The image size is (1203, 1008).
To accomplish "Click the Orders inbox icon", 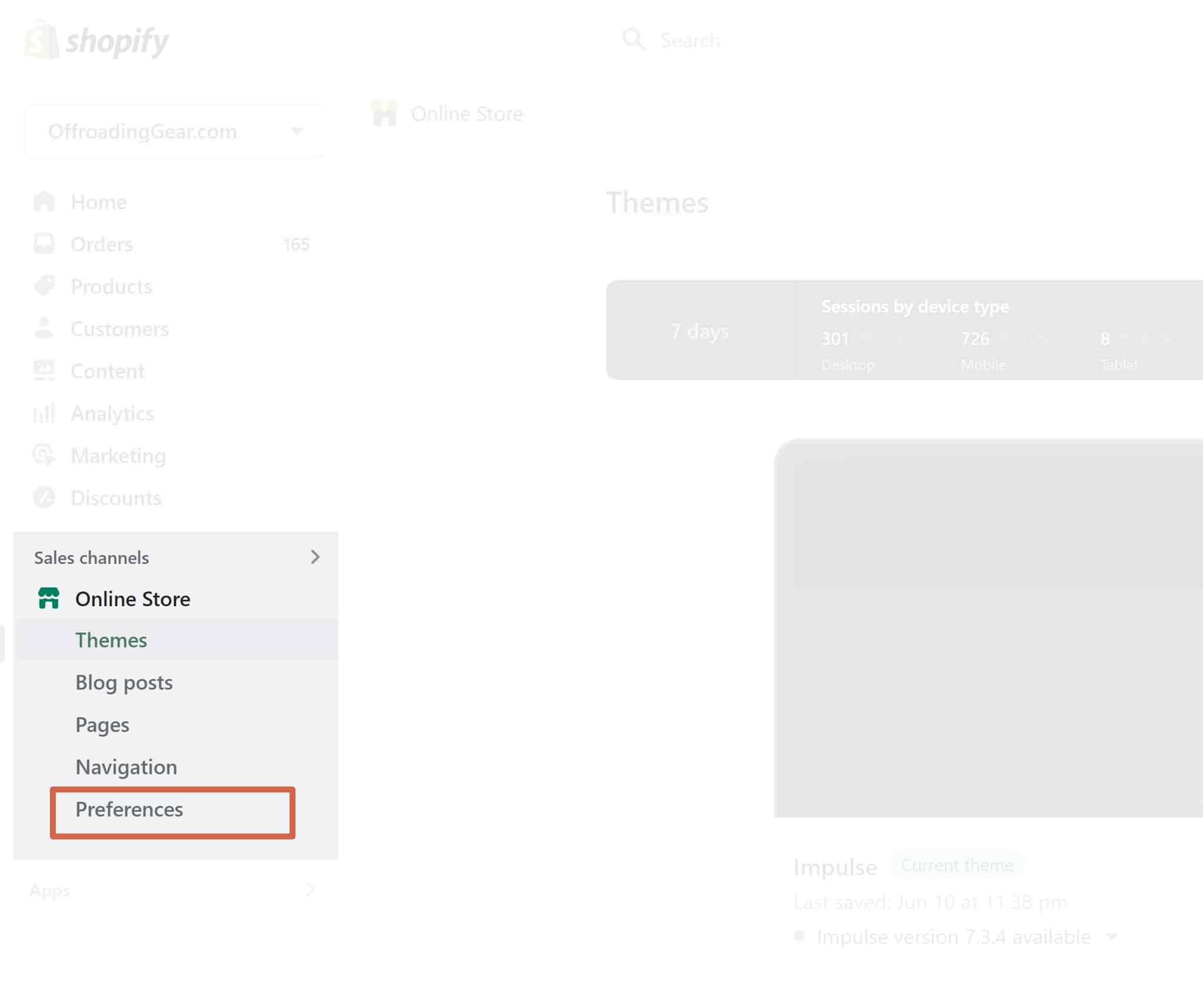I will pos(44,244).
